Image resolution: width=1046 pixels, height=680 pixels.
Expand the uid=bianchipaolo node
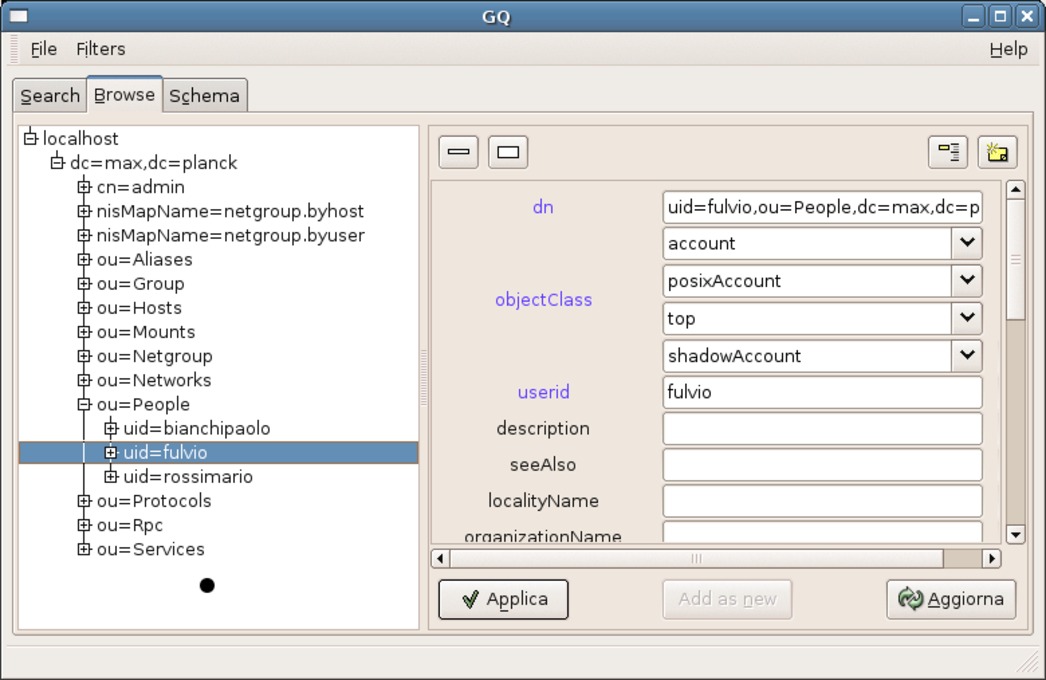tap(111, 428)
